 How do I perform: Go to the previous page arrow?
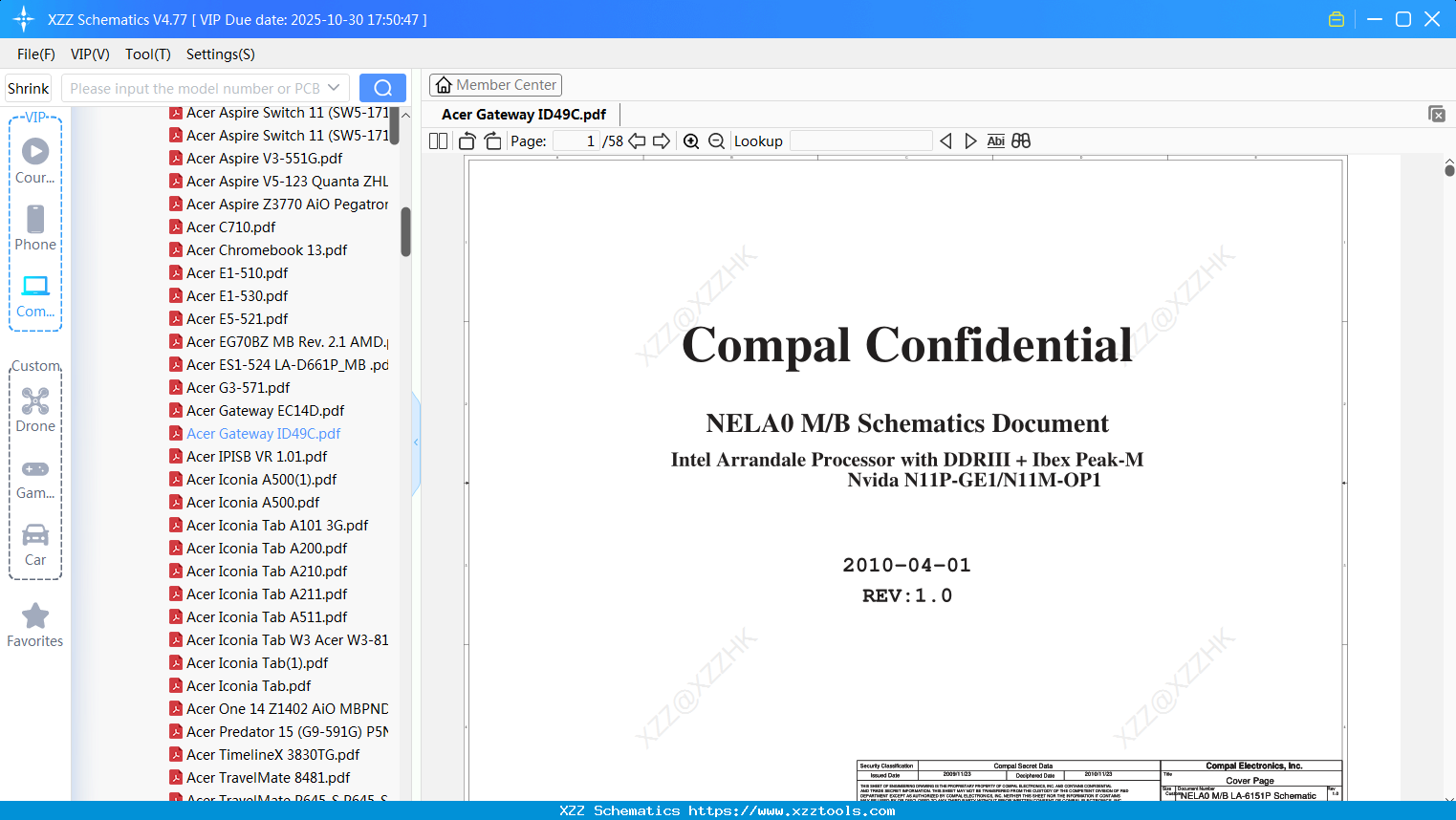point(637,141)
